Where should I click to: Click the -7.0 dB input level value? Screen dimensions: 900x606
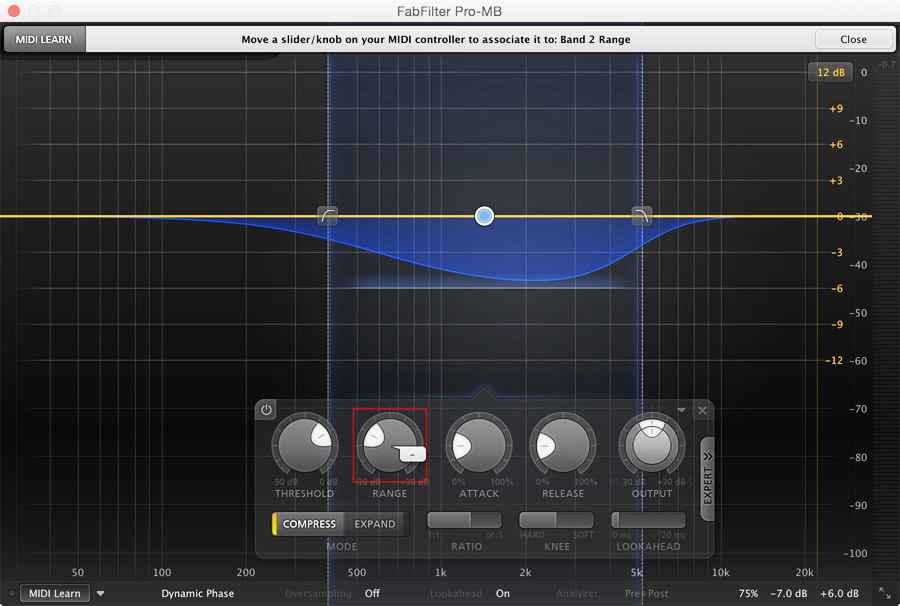tap(789, 593)
